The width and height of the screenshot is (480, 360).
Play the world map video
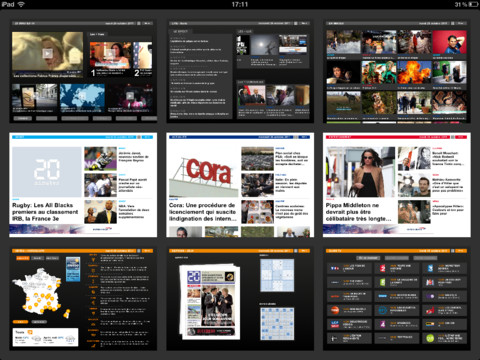click(x=82, y=96)
